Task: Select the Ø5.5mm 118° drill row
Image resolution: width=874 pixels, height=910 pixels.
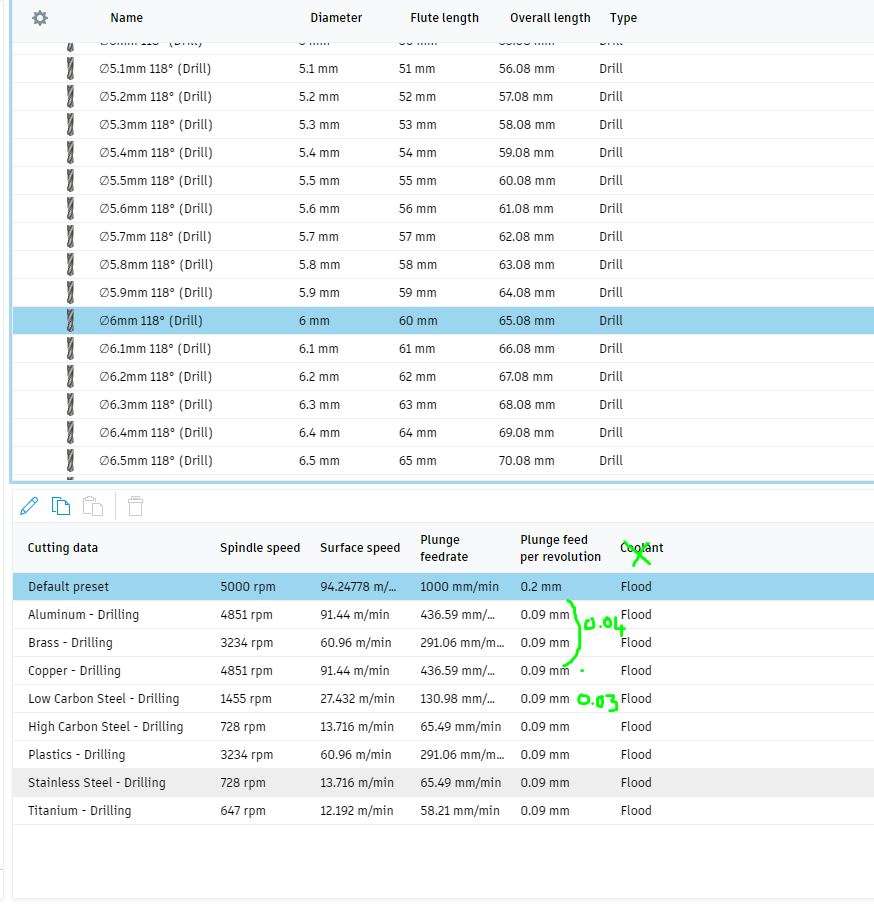Action: (x=443, y=180)
